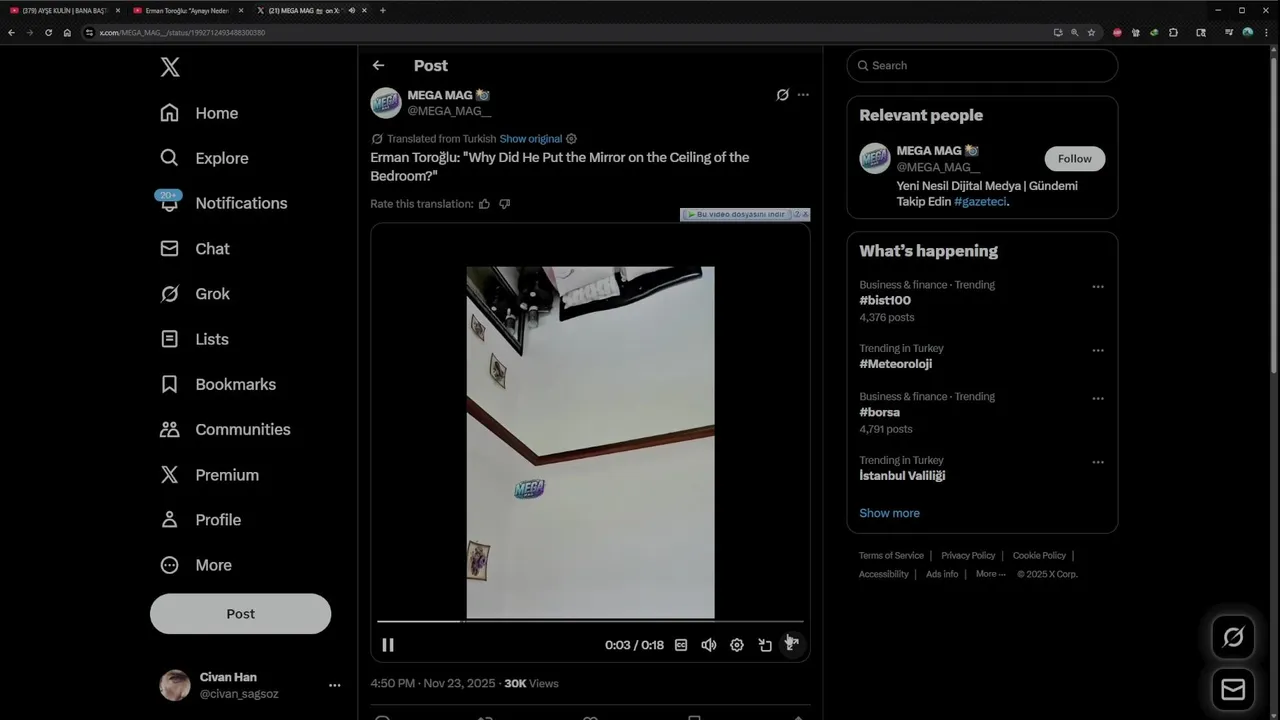Go to Home in the sidebar
The image size is (1280, 720).
pos(199,113)
